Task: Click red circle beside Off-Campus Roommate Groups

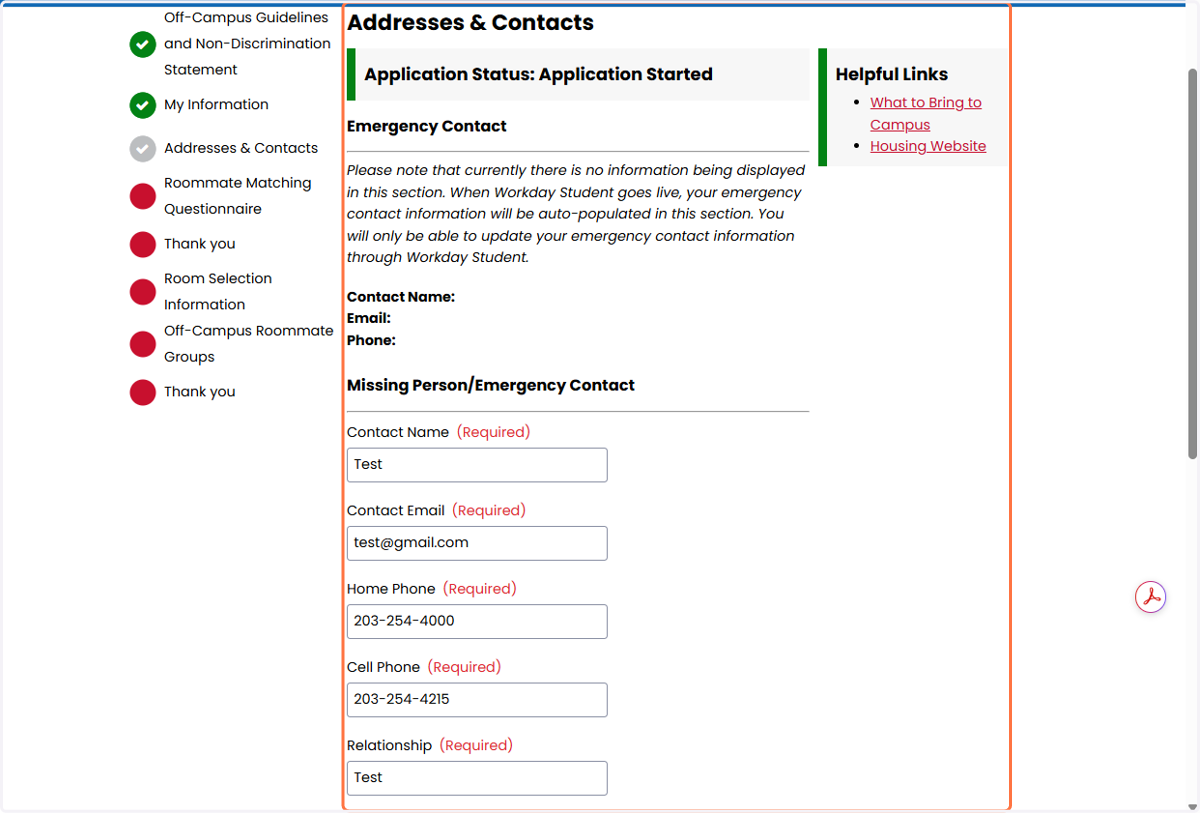Action: pyautogui.click(x=143, y=344)
